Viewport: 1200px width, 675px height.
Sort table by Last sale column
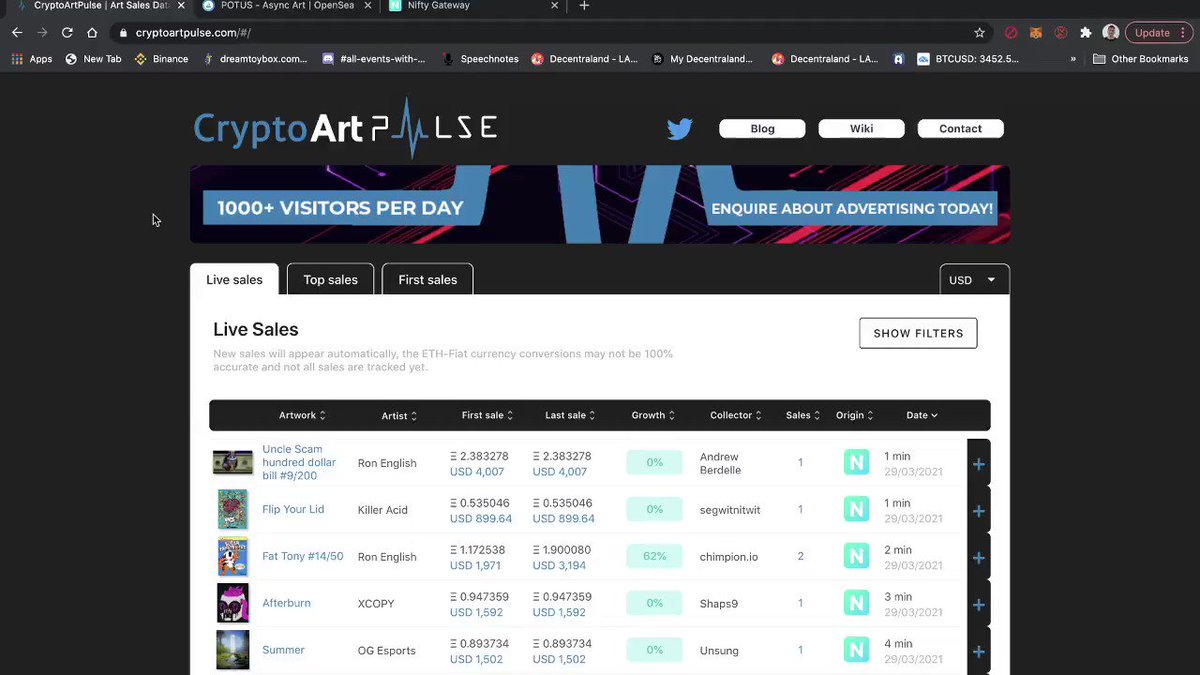pos(570,415)
